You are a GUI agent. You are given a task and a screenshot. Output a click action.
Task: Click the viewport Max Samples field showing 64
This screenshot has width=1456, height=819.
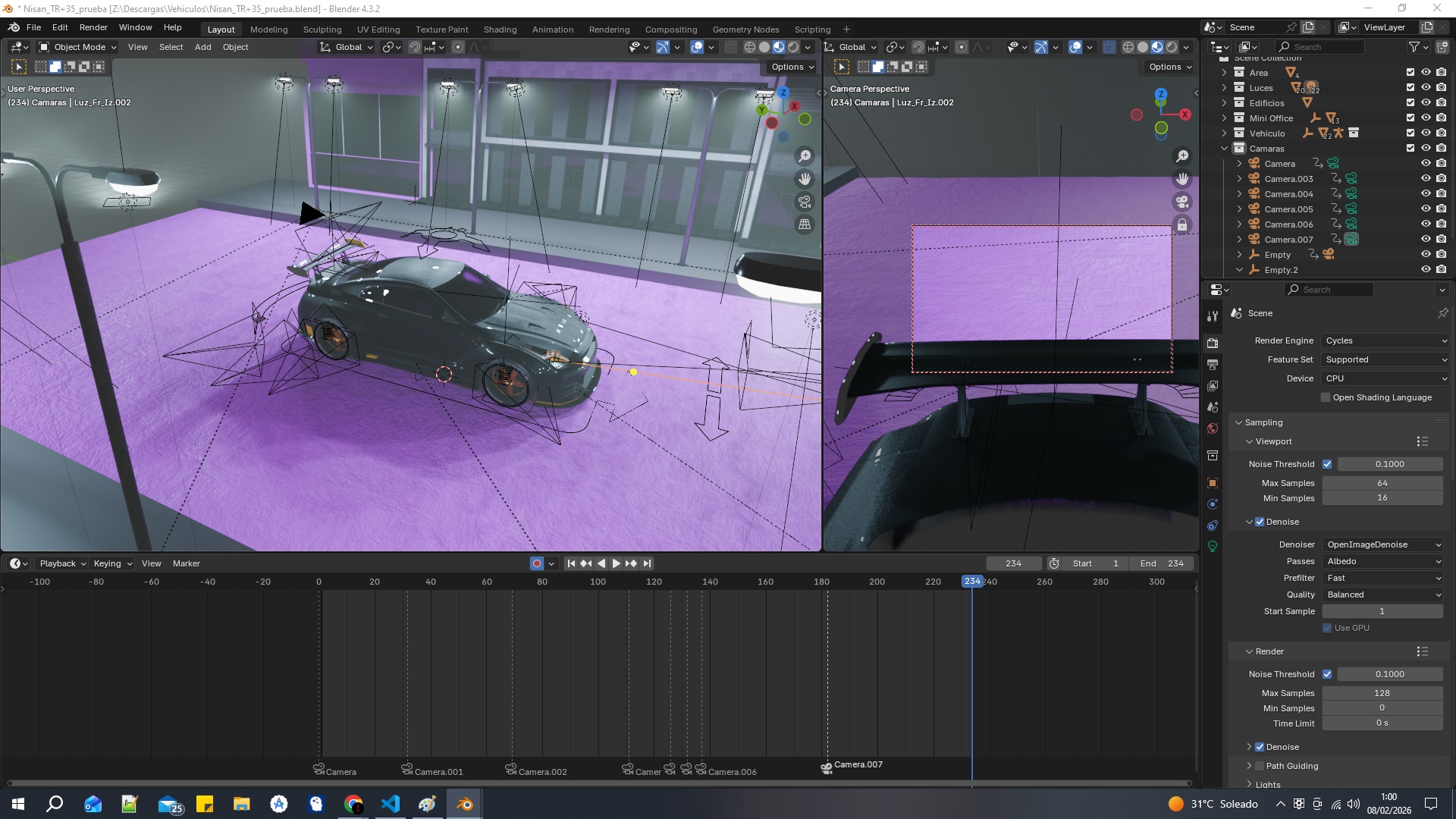(x=1382, y=483)
